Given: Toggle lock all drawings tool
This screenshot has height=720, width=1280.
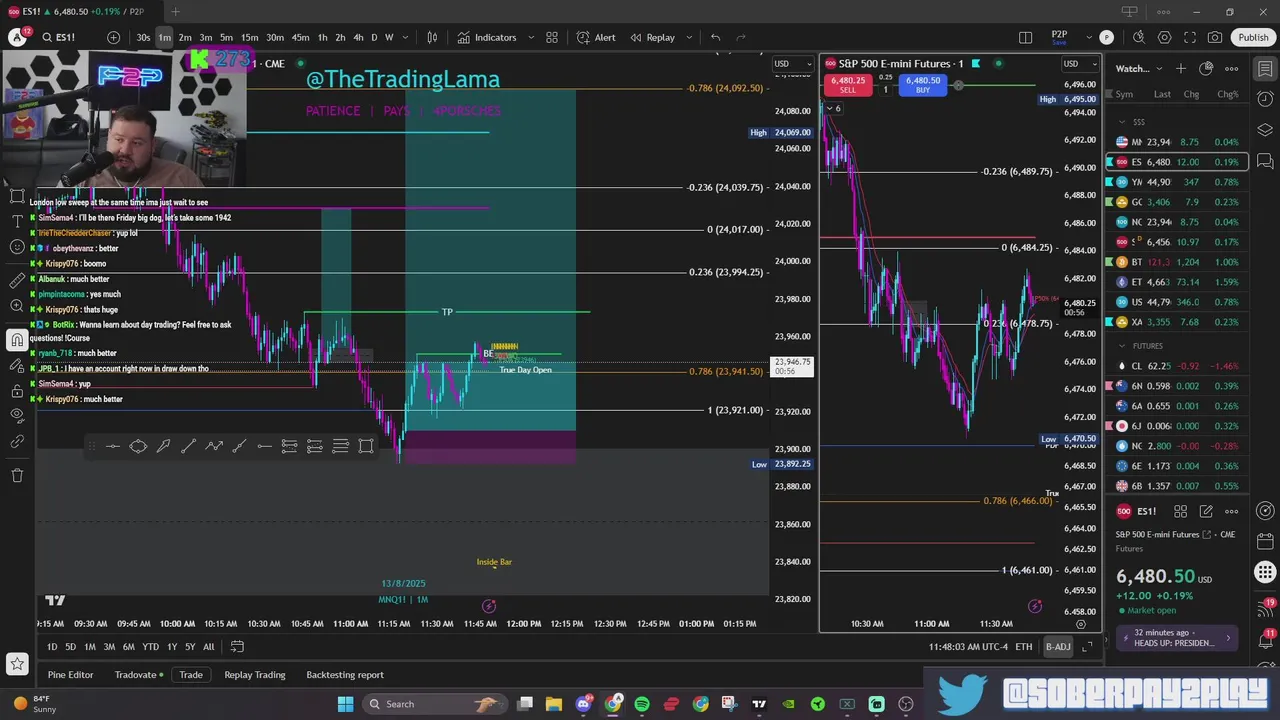Looking at the screenshot, I should [x=17, y=390].
